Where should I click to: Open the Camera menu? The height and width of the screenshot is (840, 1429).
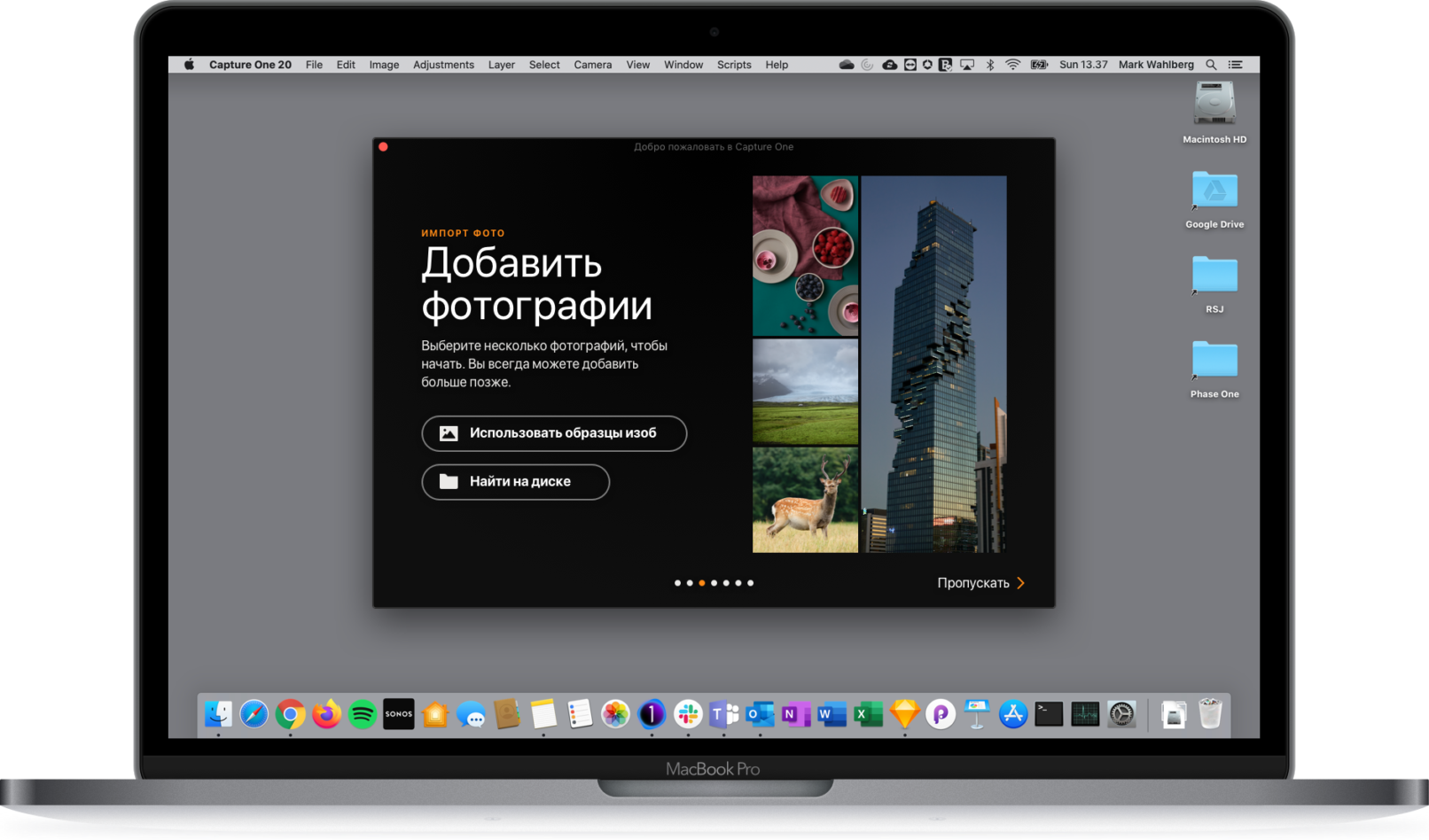point(592,64)
